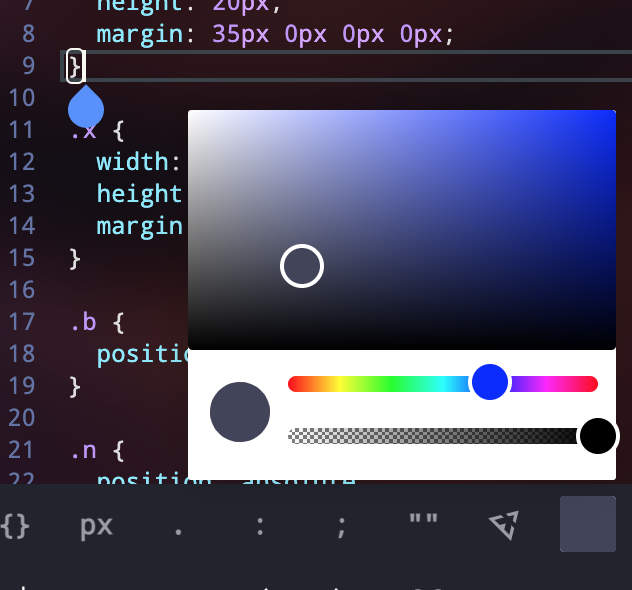Insert double quotes from shortcut bar
This screenshot has height=590, width=632.
point(423,519)
